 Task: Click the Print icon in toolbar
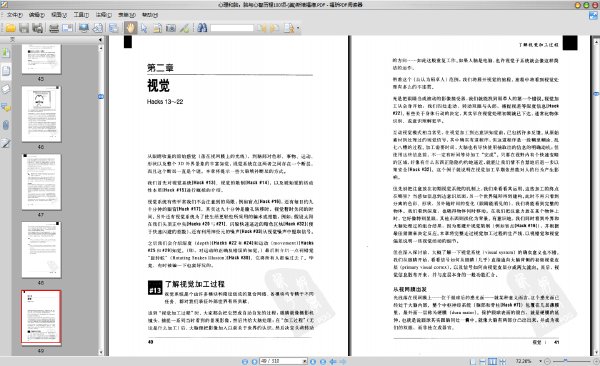pyautogui.click(x=54, y=28)
